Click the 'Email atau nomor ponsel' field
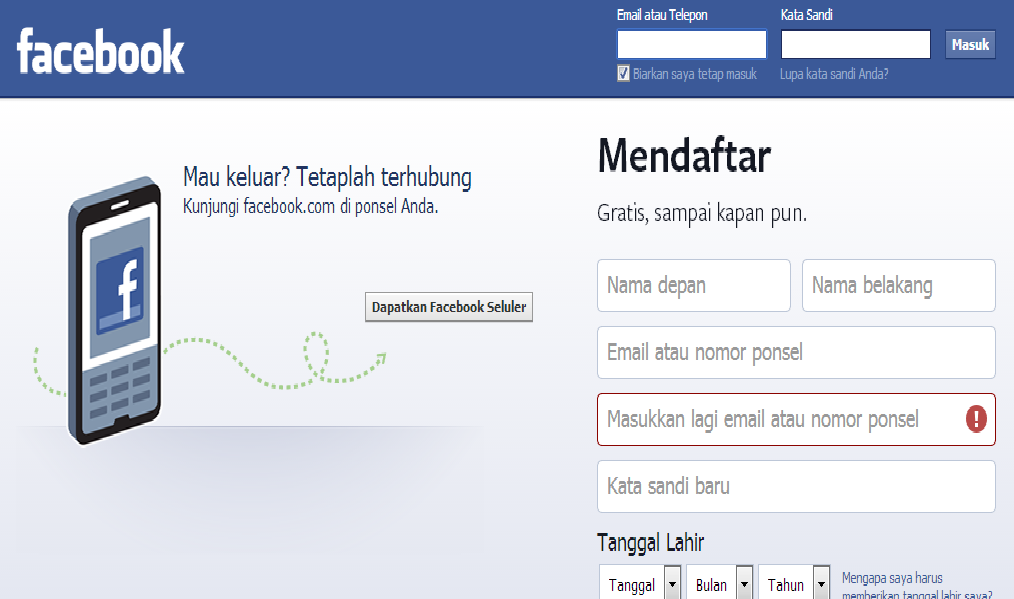The image size is (1014, 599). [796, 353]
